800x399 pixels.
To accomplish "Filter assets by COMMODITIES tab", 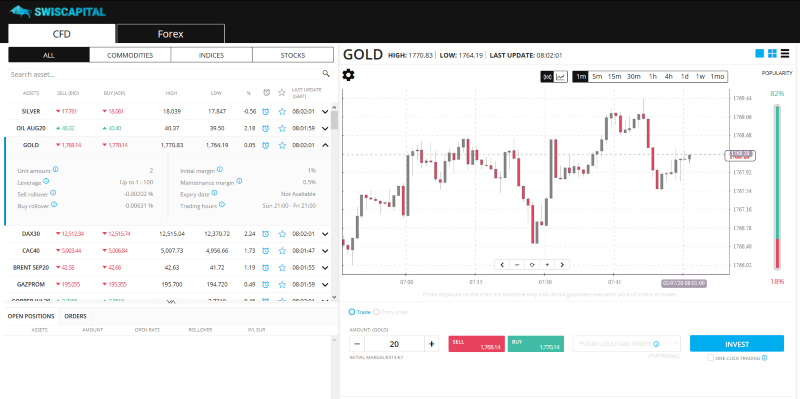I will (130, 55).
